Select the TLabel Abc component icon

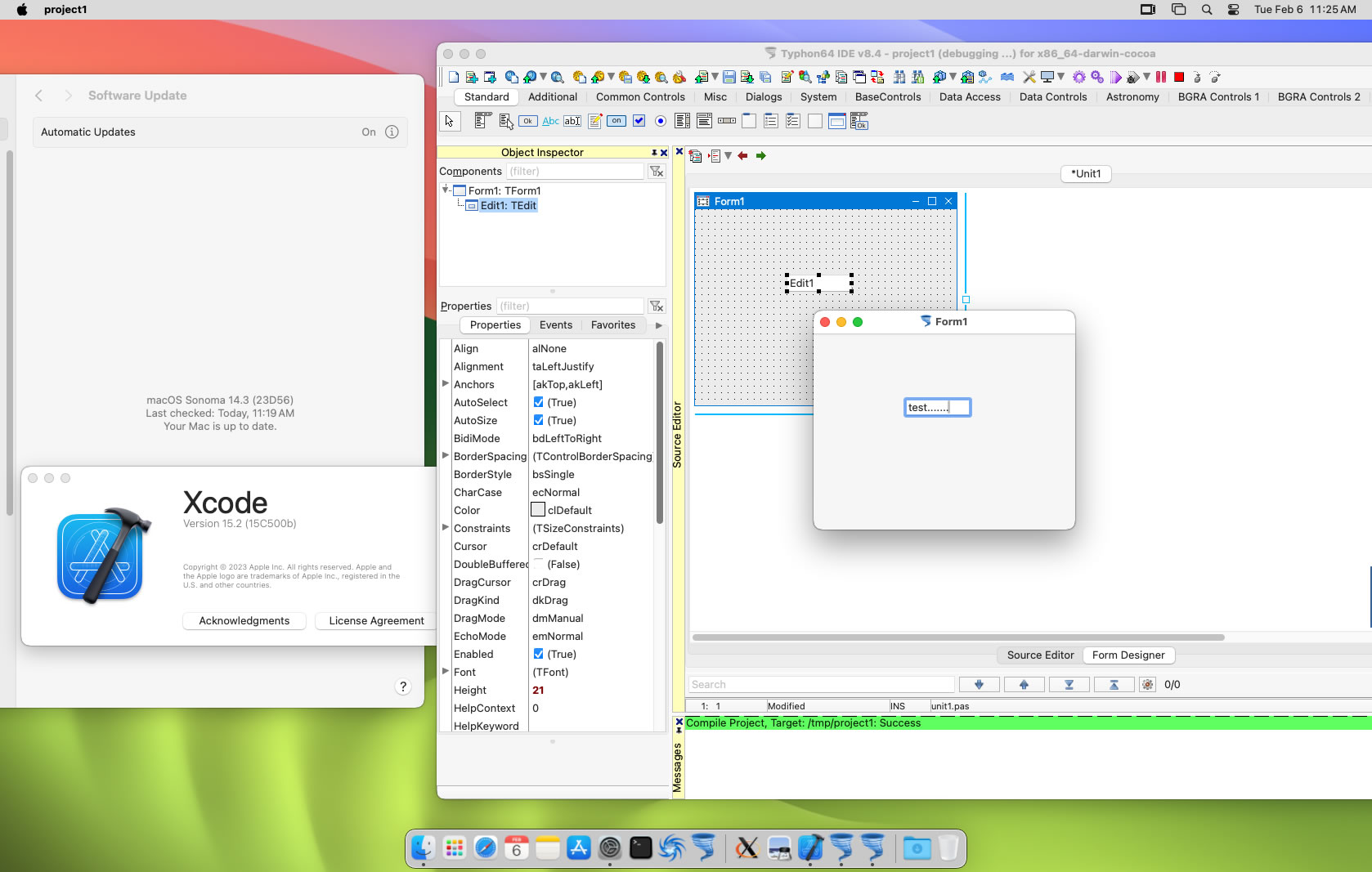coord(551,121)
